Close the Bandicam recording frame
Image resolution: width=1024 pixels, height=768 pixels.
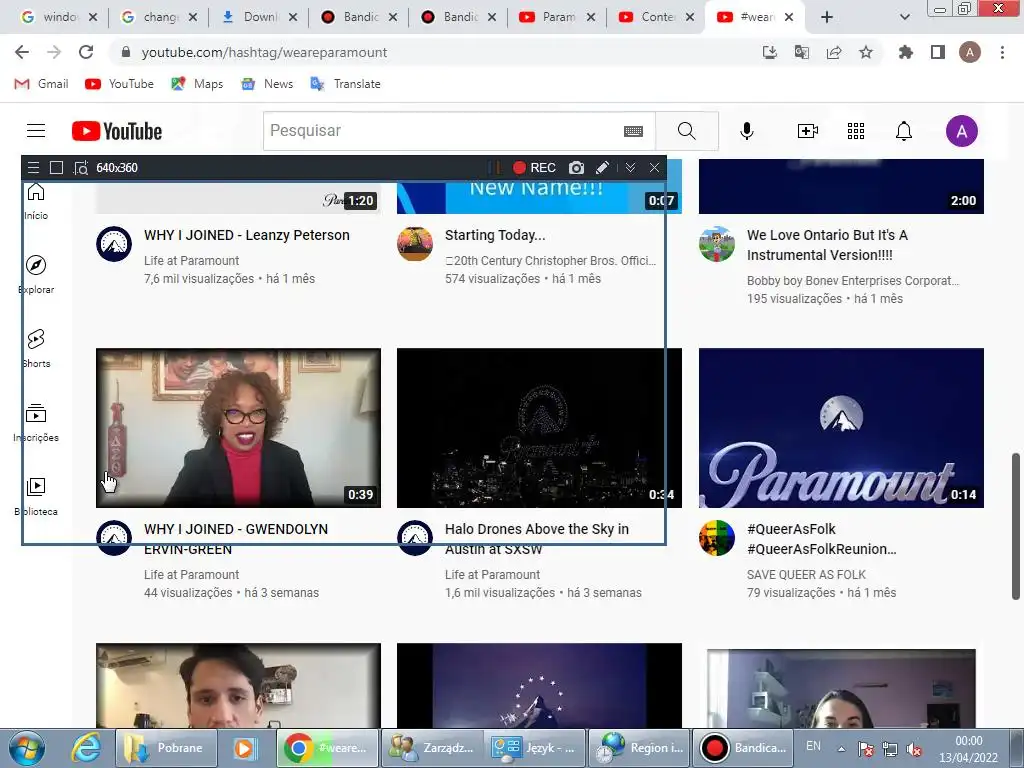[654, 168]
